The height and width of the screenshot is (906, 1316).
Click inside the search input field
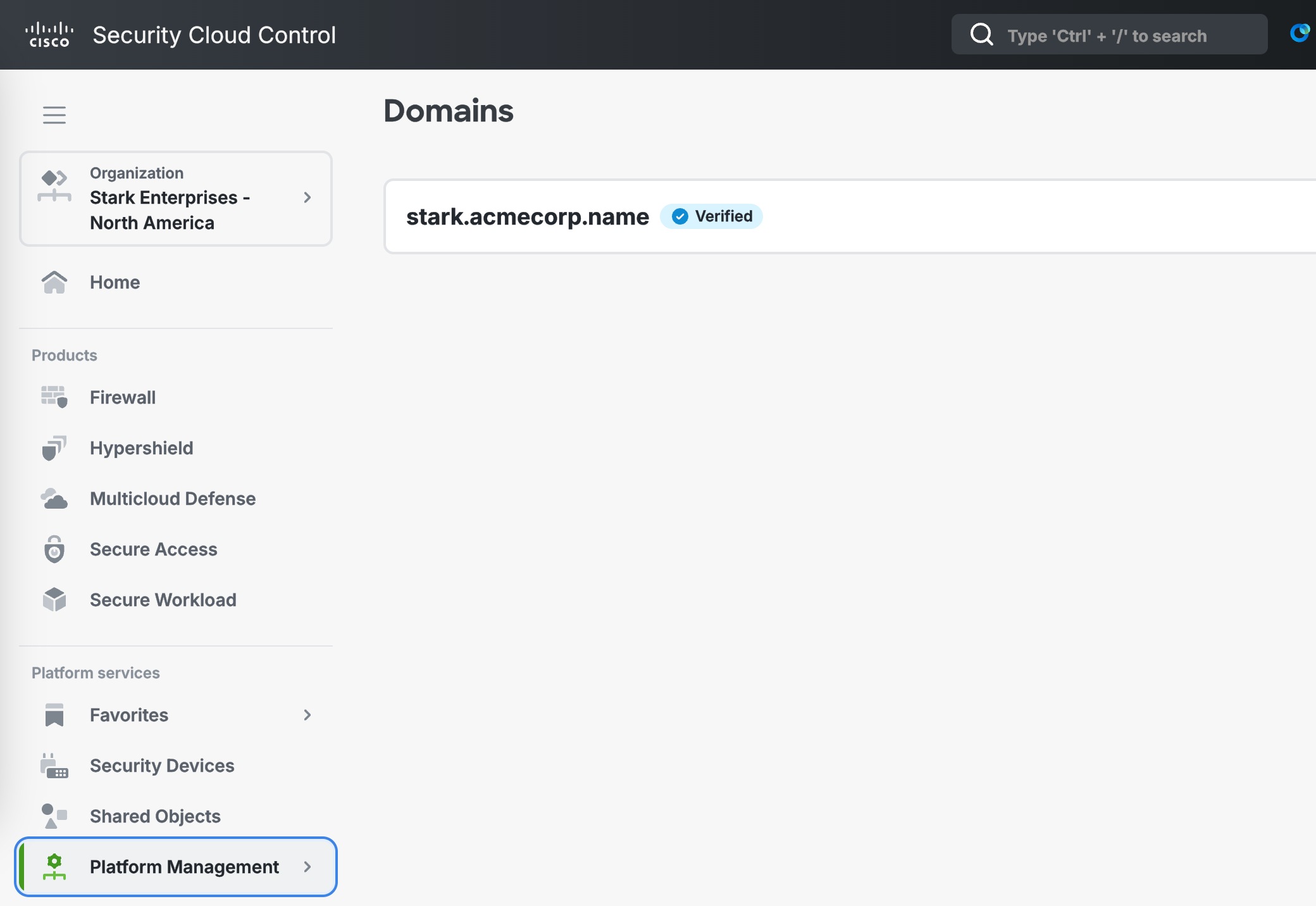coord(1107,35)
